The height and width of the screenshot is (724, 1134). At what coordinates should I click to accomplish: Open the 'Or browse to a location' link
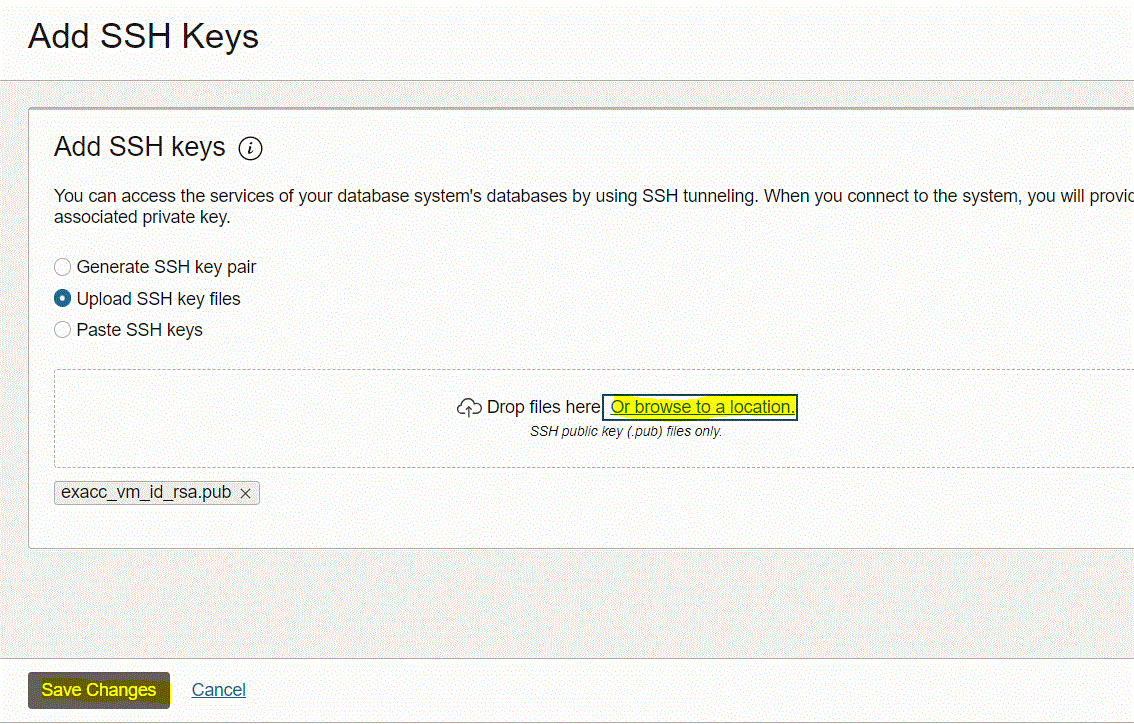pos(702,407)
